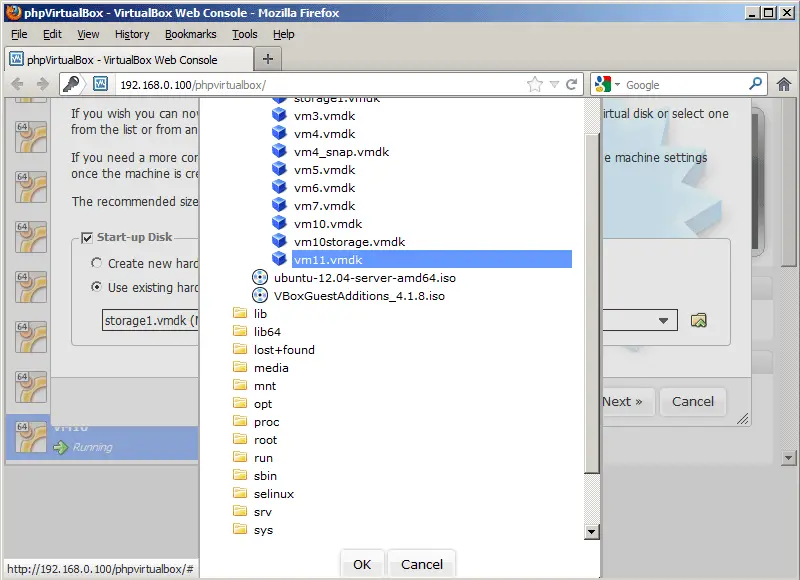
Task: Click the Google search magnifier icon
Action: click(756, 84)
